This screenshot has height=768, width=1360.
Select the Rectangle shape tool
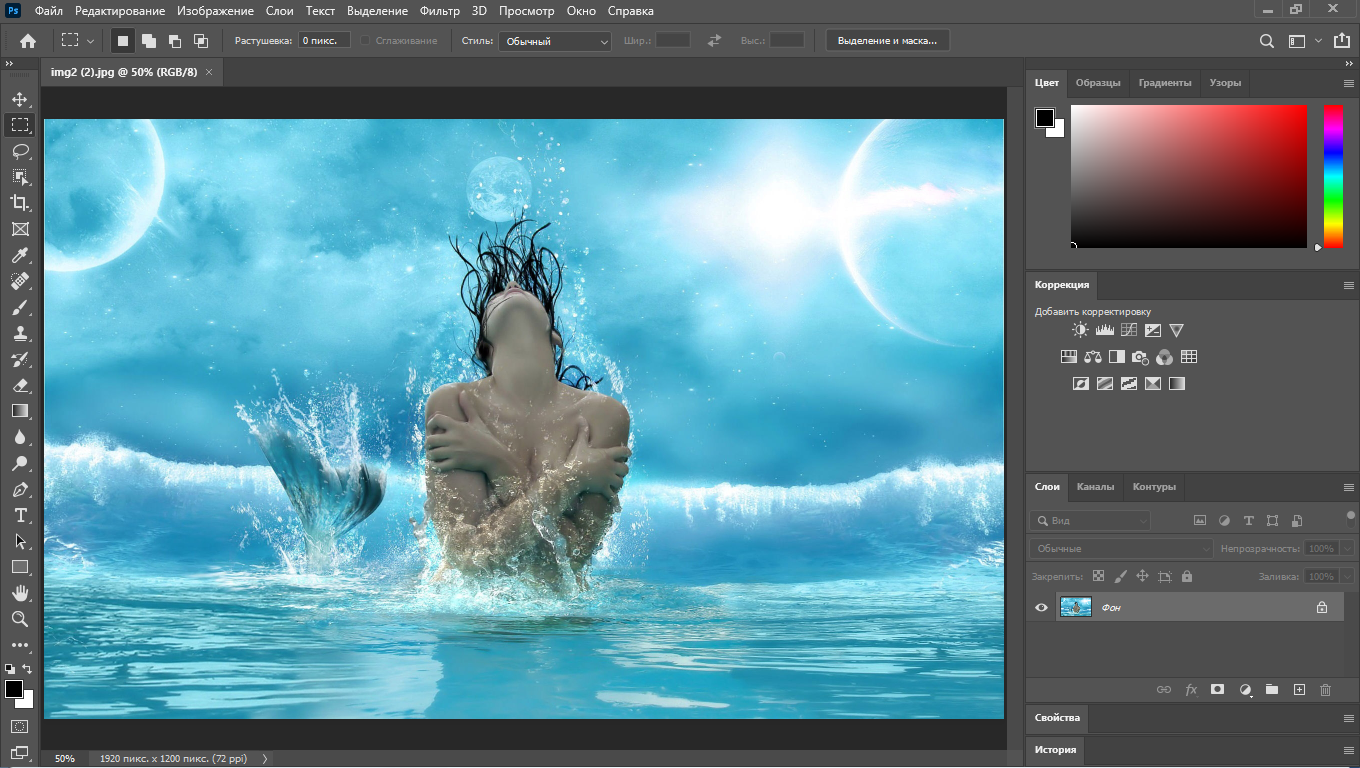tap(20, 567)
